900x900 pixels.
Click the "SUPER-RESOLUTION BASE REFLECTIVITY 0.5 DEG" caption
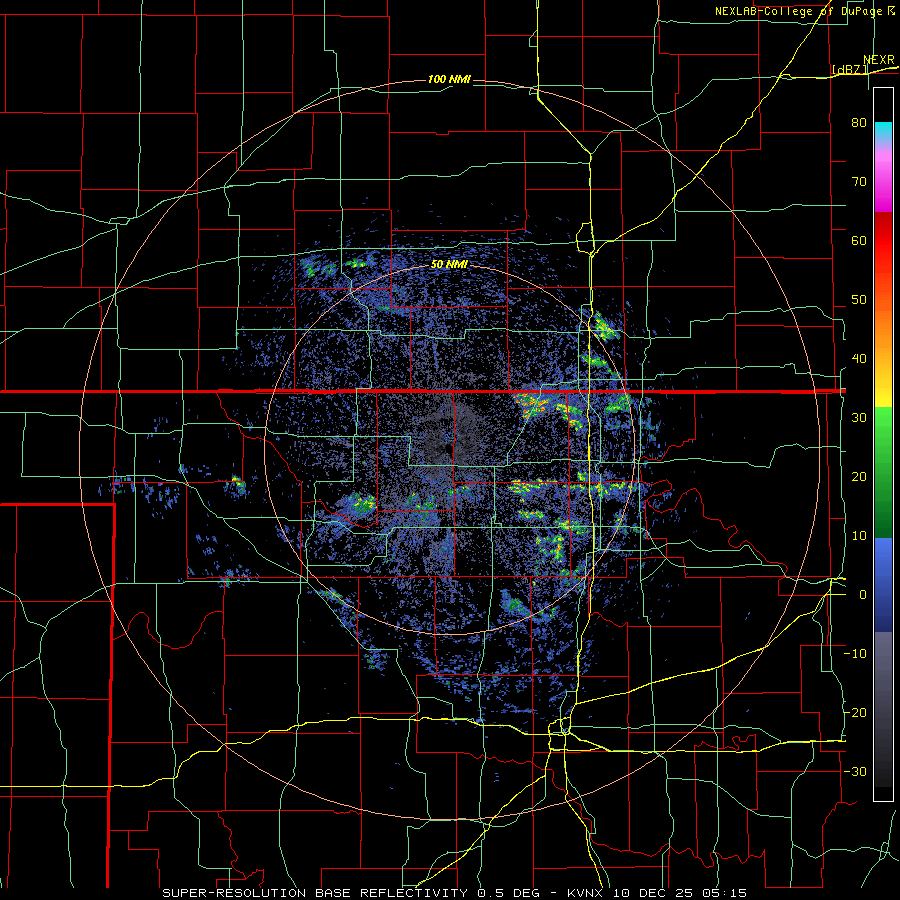[x=354, y=893]
